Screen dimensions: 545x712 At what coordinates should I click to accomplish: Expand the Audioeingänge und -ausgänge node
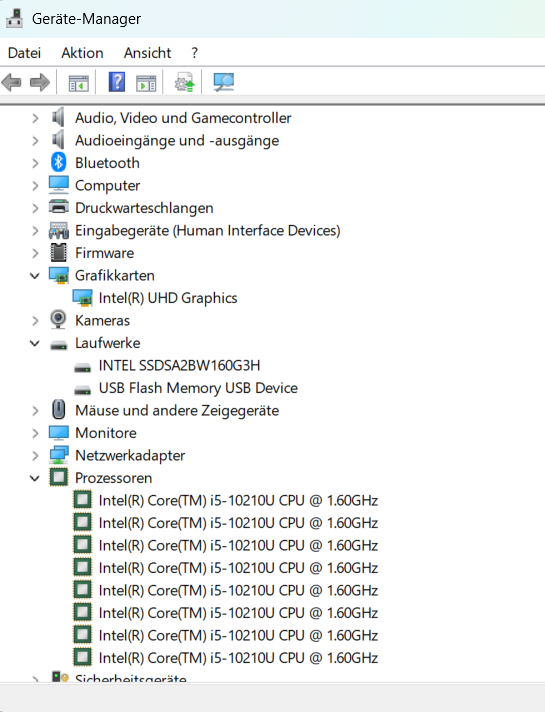[35, 141]
